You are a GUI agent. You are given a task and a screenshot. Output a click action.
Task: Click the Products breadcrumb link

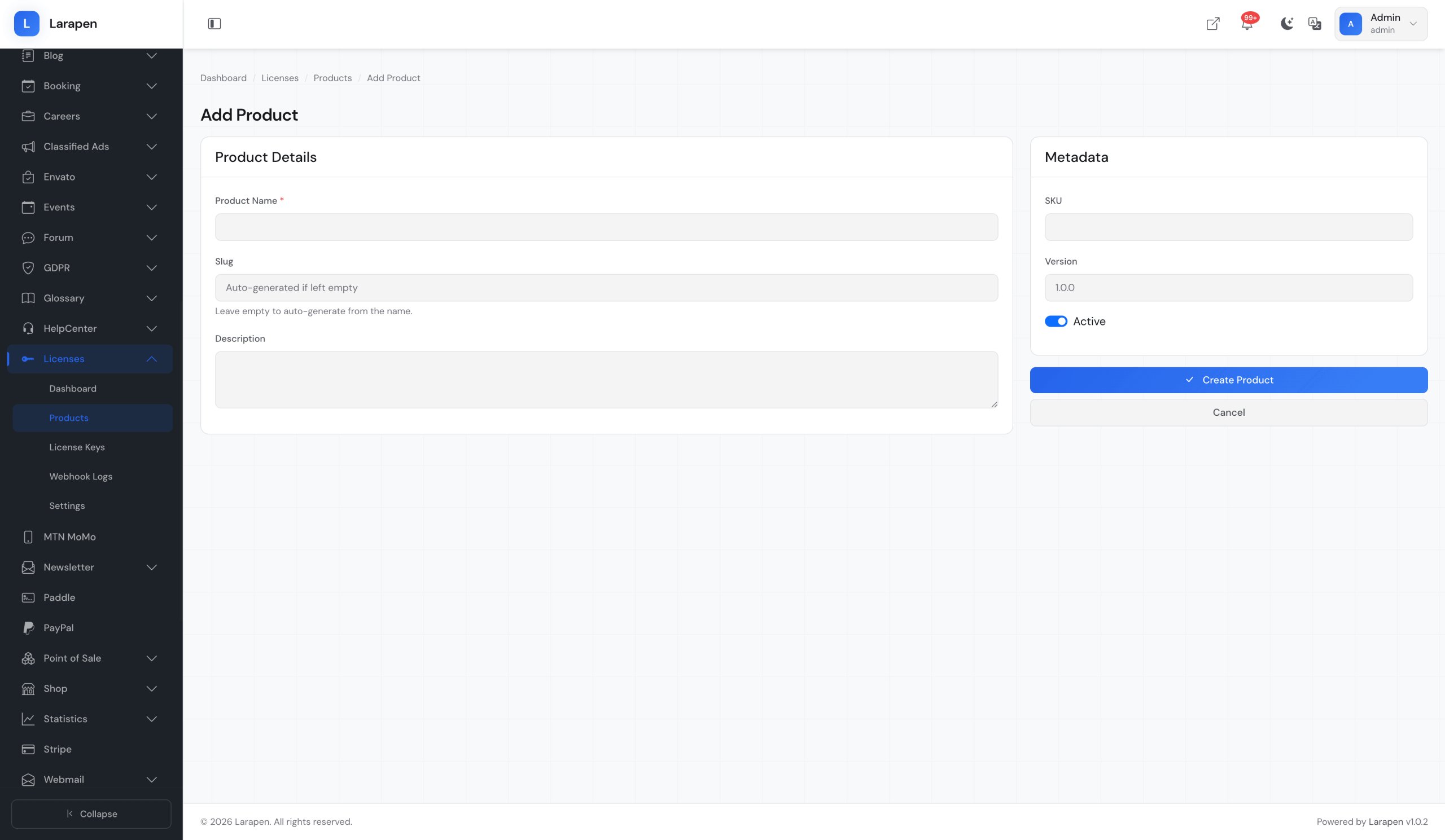point(332,78)
